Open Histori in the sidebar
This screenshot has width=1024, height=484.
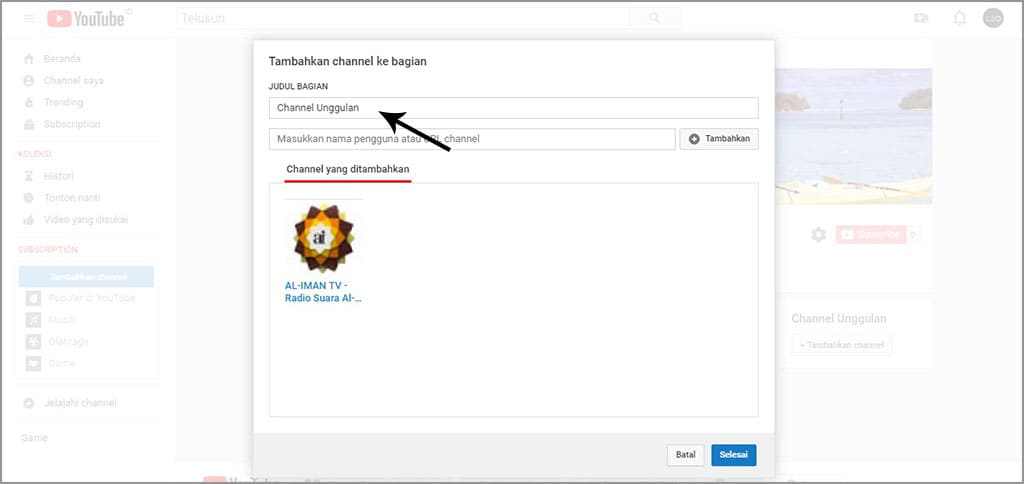tap(59, 176)
